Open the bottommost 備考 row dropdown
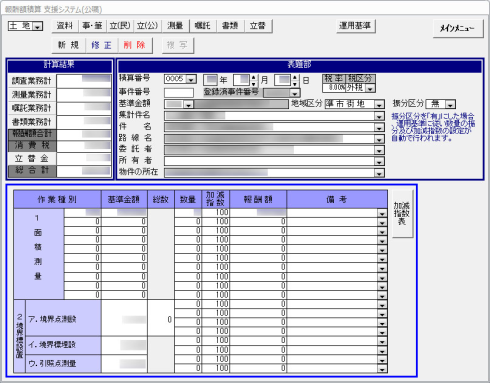This screenshot has height=383, width=490. (x=382, y=369)
